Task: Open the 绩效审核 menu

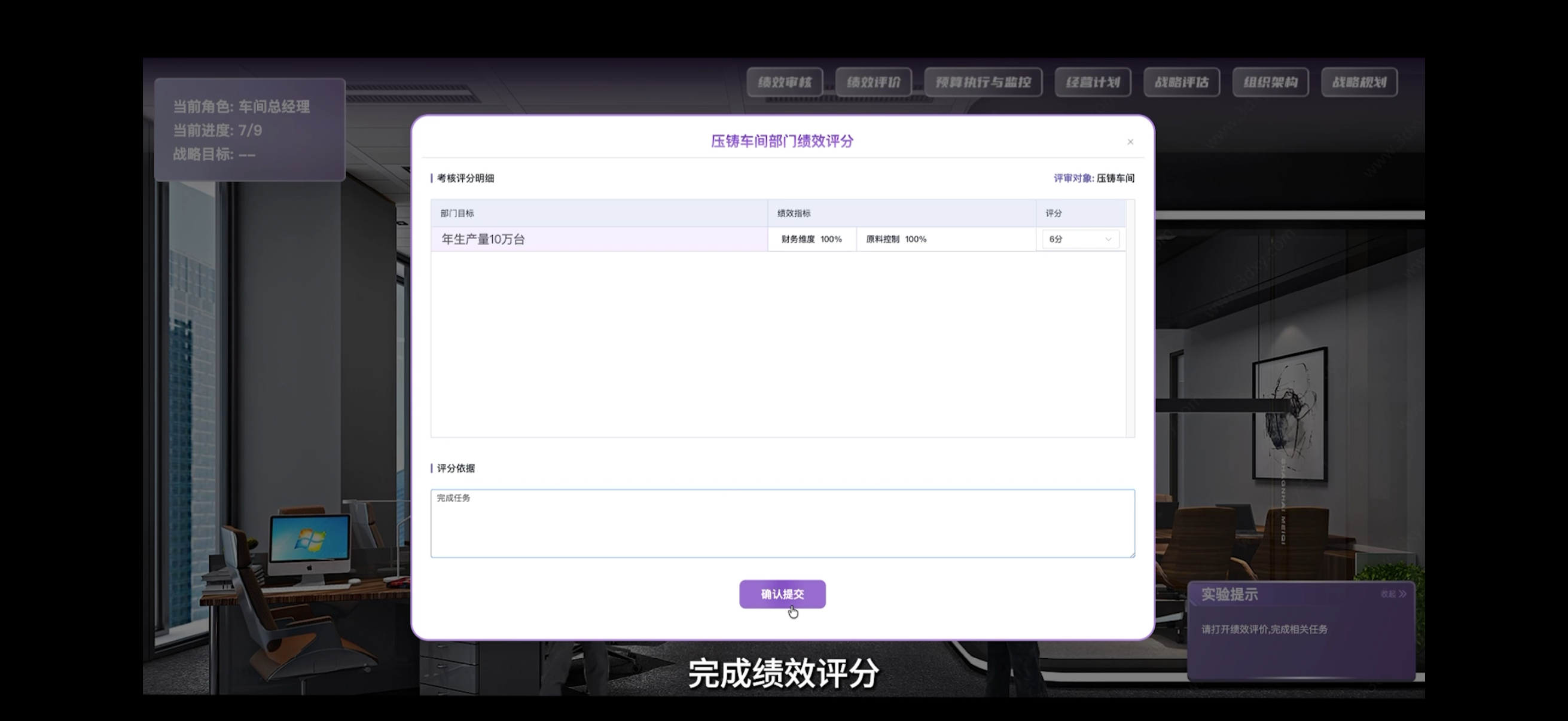Action: pos(785,82)
